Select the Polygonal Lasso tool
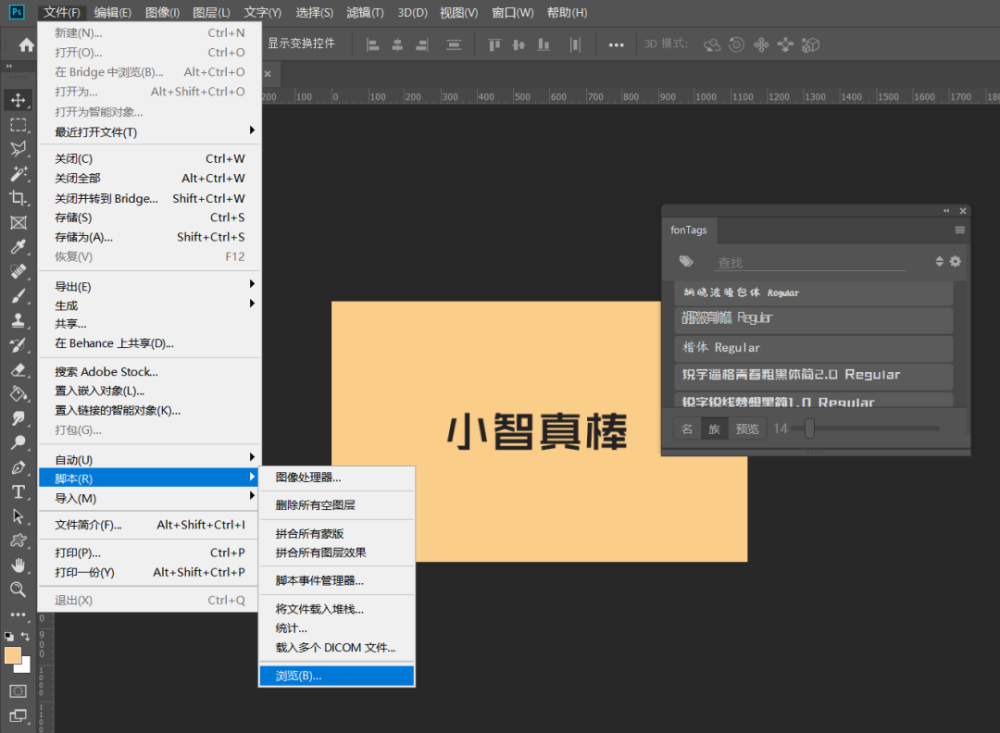 [x=18, y=149]
